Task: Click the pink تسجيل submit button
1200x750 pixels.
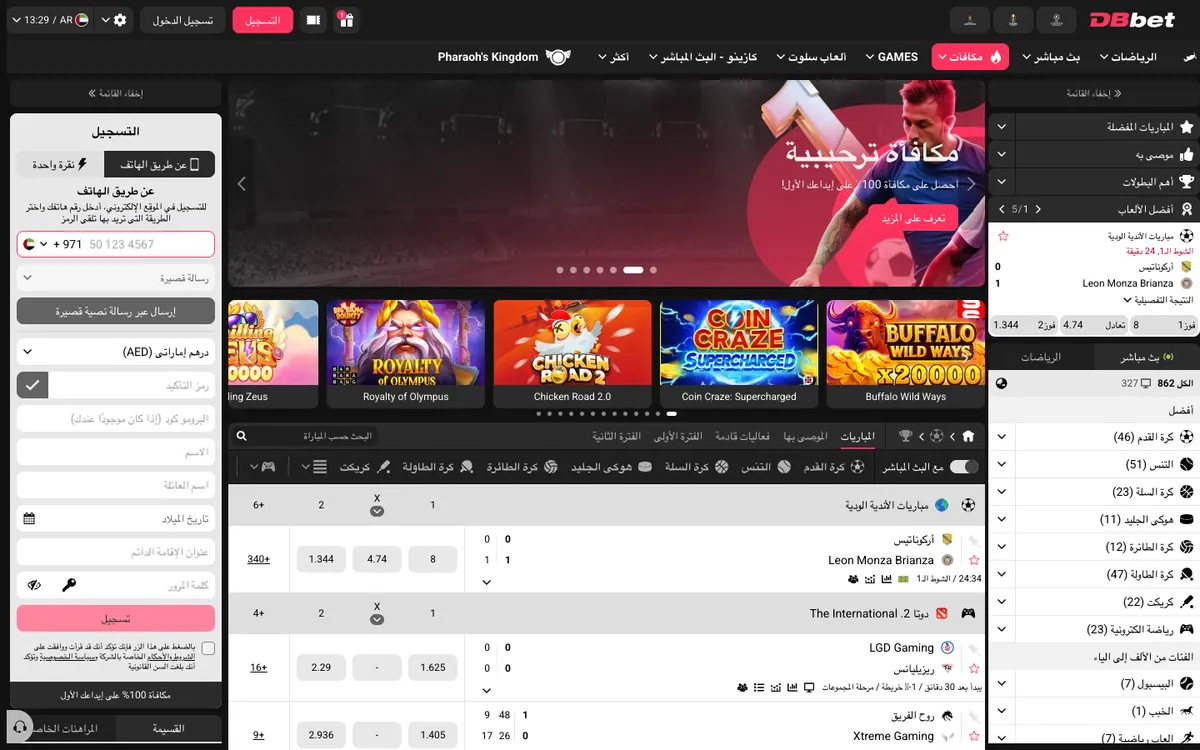Action: [116, 618]
